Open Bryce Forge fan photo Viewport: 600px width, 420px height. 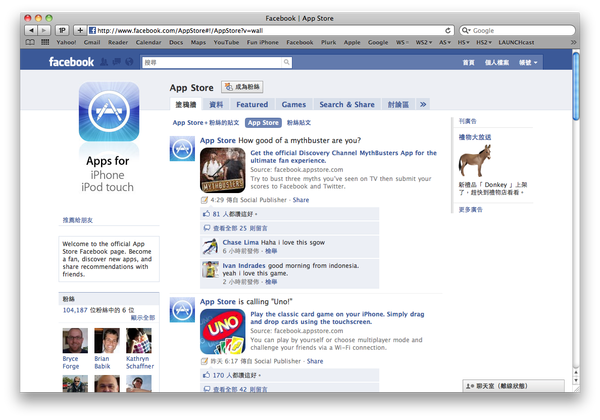(x=75, y=340)
